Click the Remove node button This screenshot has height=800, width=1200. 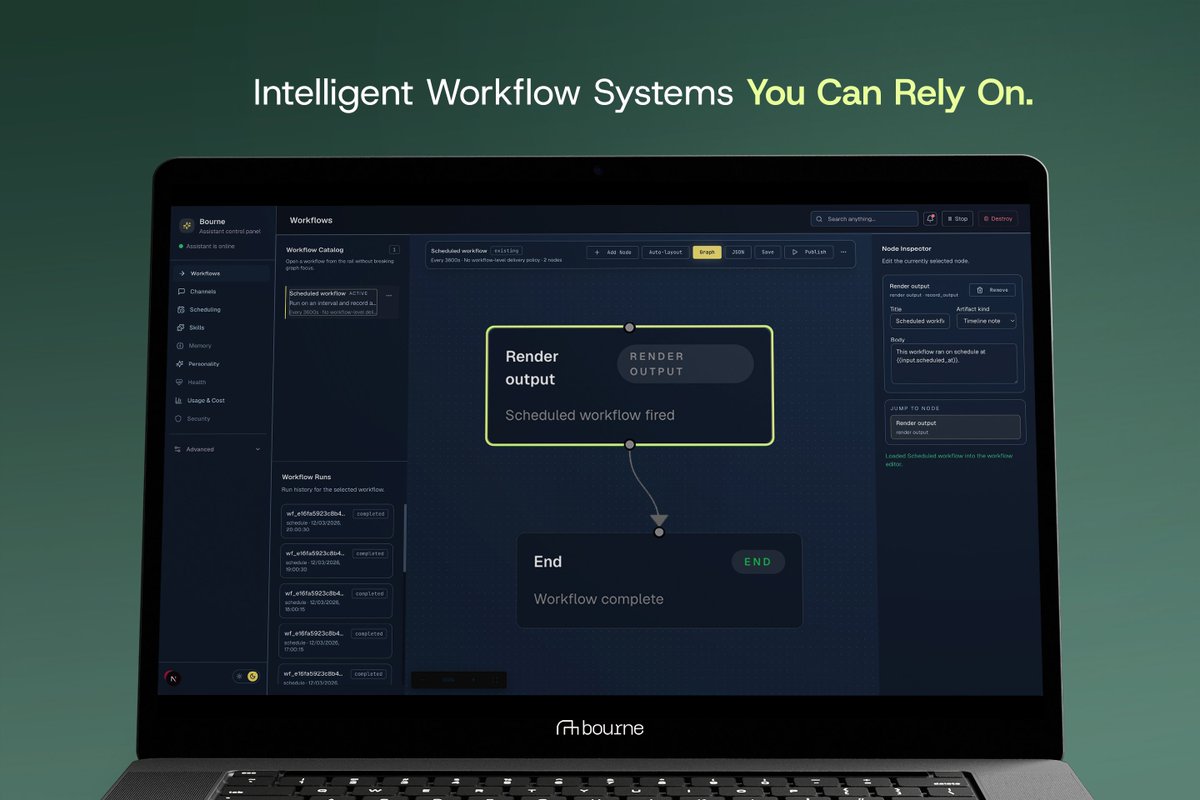coord(993,290)
